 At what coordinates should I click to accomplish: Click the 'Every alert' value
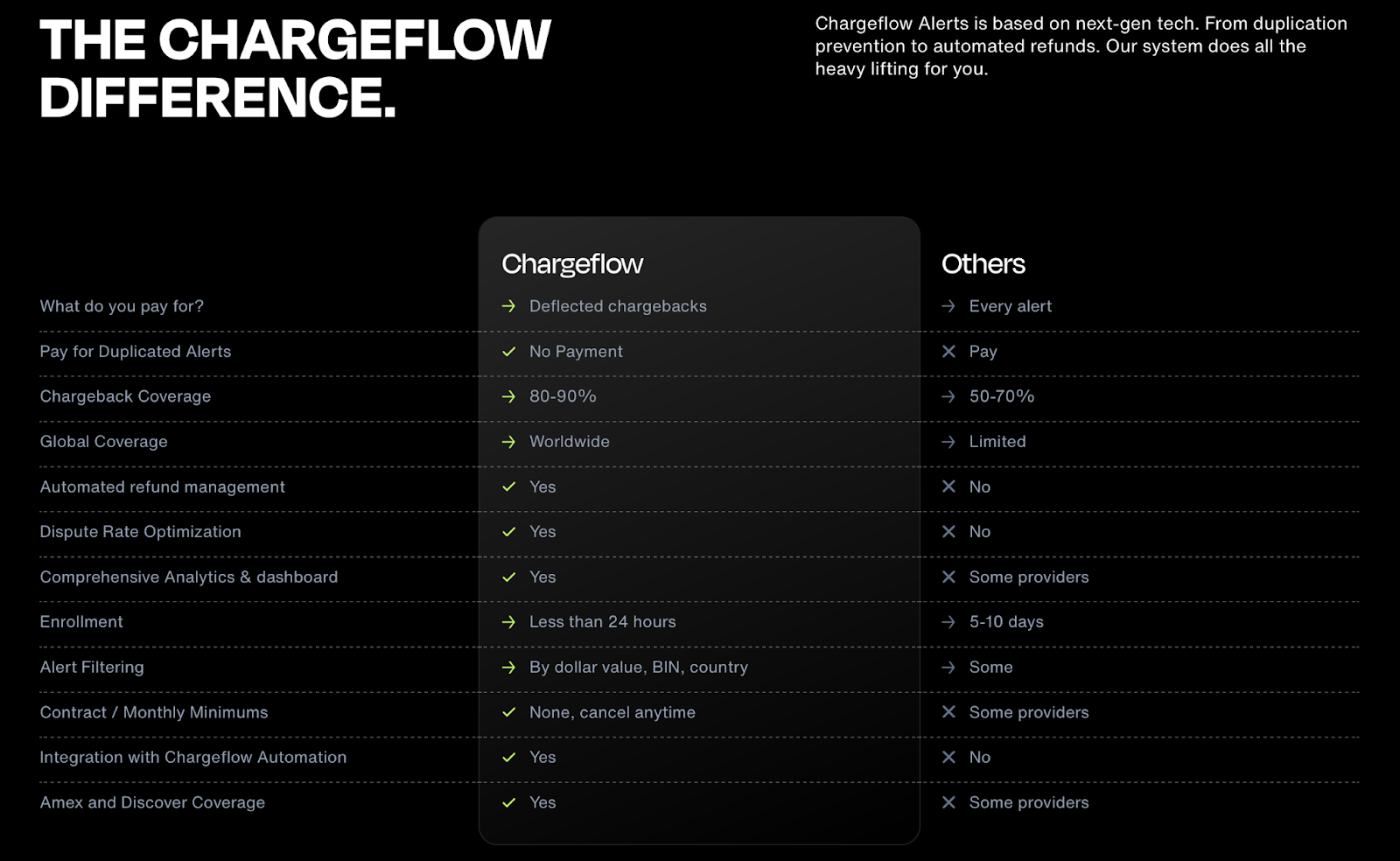pyautogui.click(x=1011, y=306)
